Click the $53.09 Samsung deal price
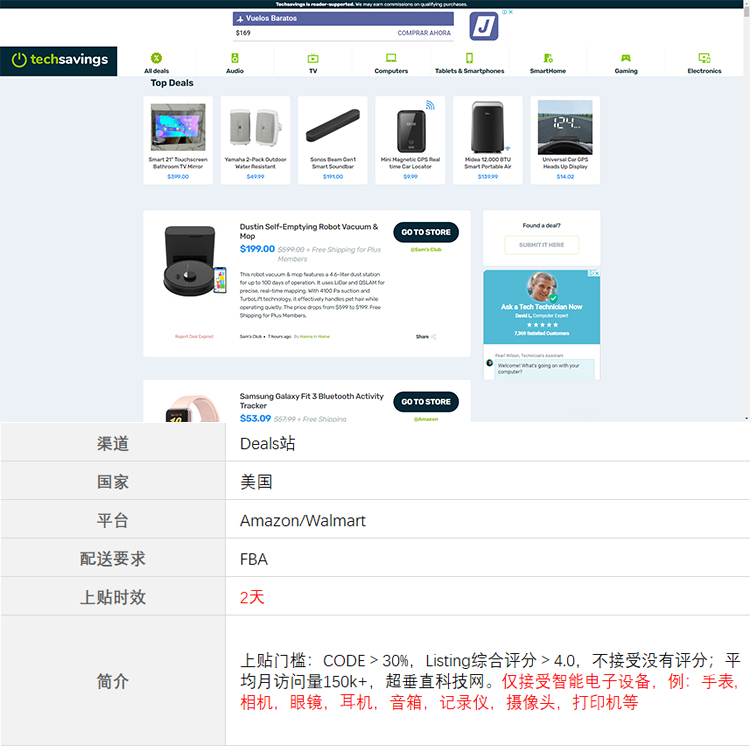Image resolution: width=750 pixels, height=746 pixels. pyautogui.click(x=255, y=418)
